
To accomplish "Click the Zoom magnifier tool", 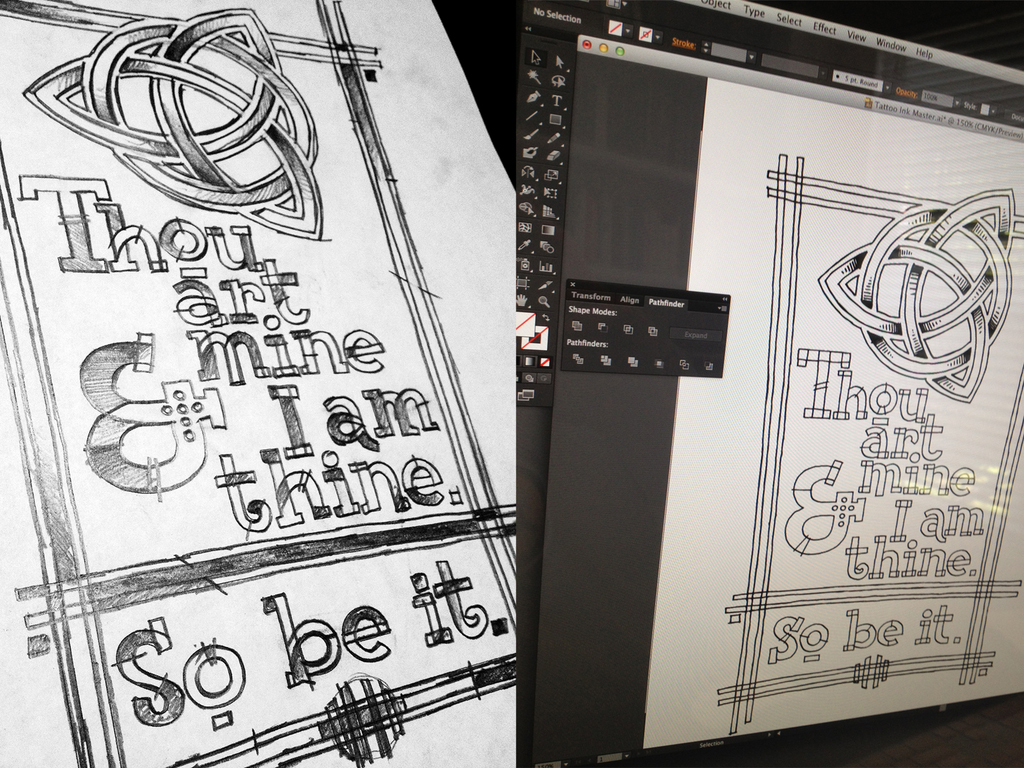I will click(x=544, y=301).
